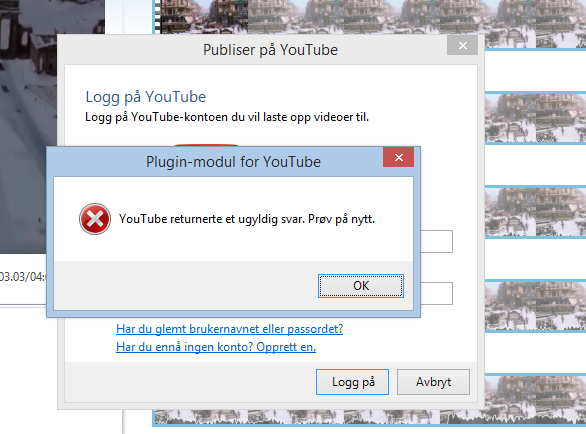Viewport: 586px width, 434px height.
Task: Cancel publishing with the Avbryt button
Action: point(433,382)
